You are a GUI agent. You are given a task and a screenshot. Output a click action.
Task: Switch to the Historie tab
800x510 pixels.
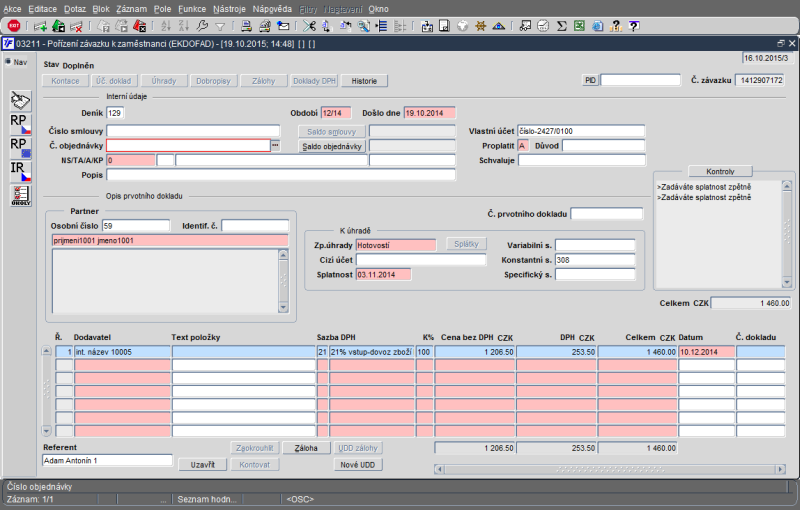click(x=364, y=80)
